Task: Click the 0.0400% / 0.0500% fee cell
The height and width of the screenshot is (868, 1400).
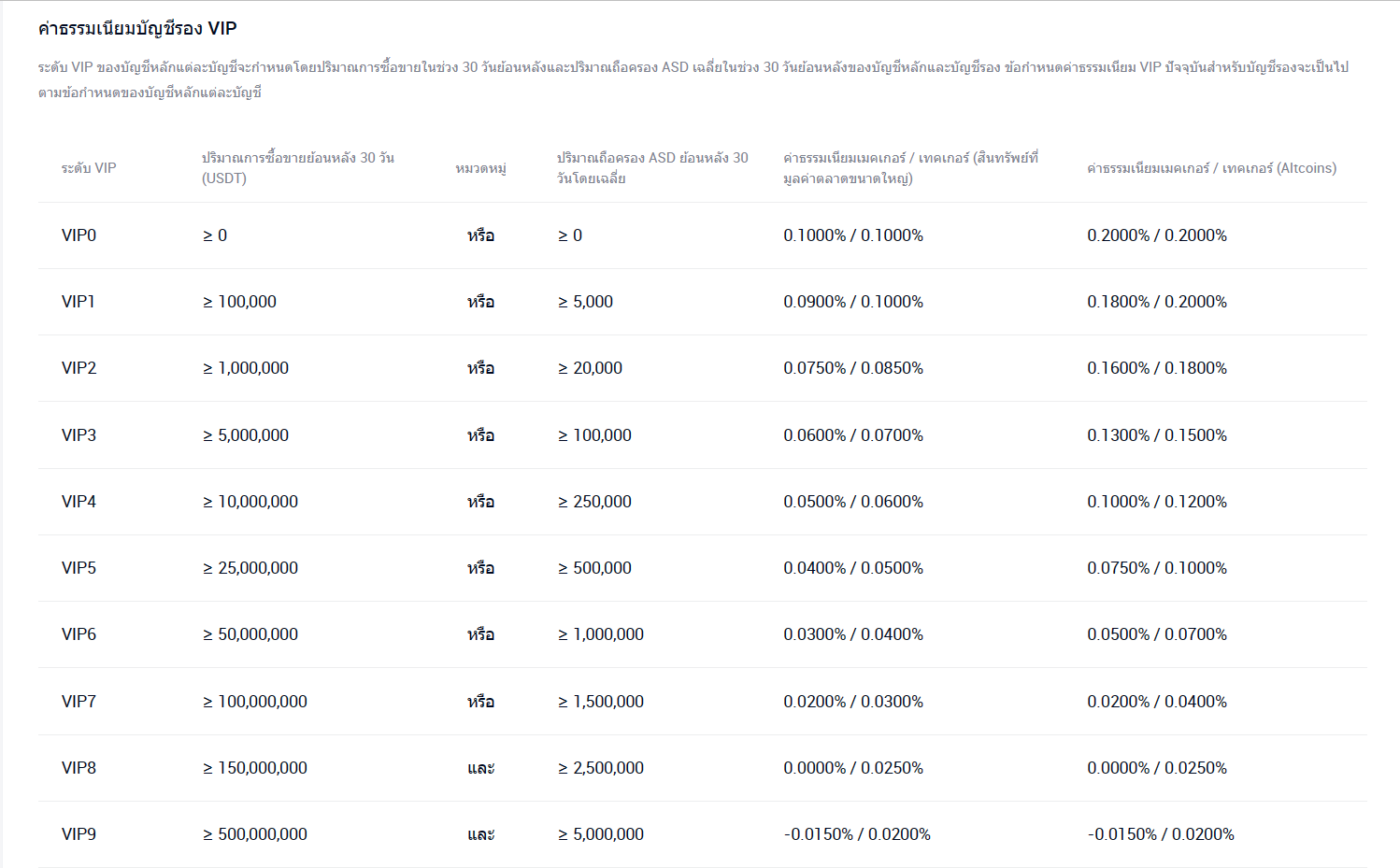Action: coord(853,568)
